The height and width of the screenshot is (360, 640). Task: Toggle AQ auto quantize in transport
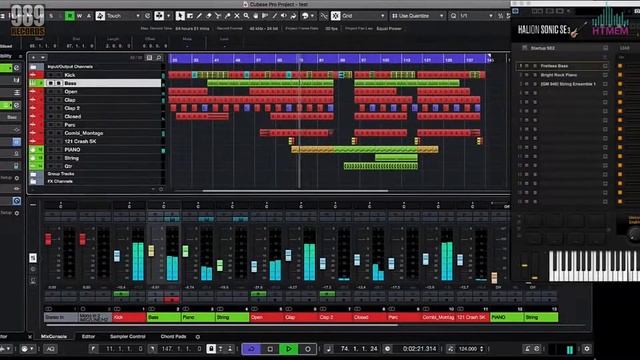pos(51,349)
